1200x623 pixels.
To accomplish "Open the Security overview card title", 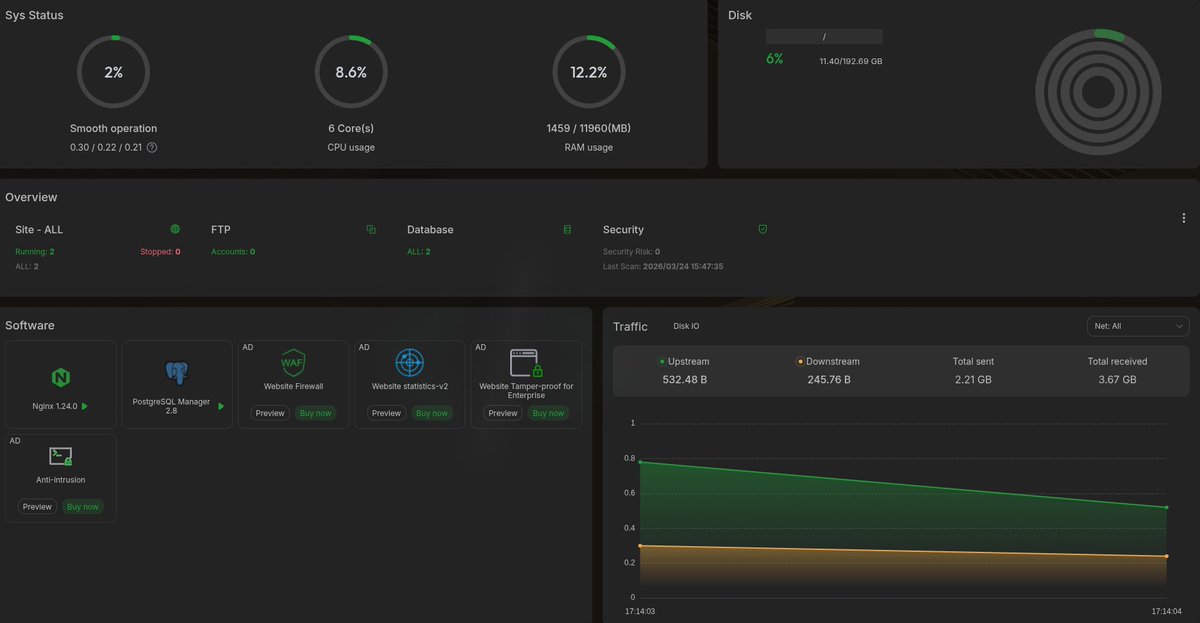I will pos(623,230).
